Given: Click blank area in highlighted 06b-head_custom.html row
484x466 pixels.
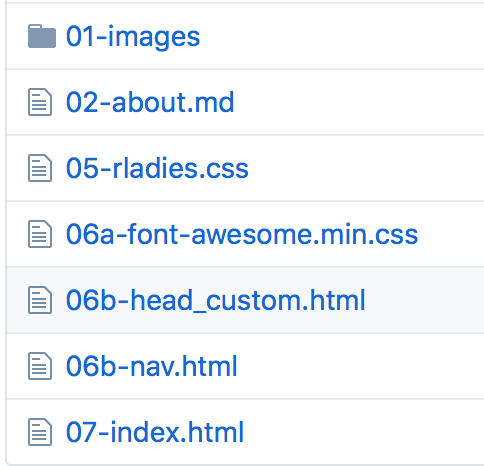Looking at the screenshot, I should 425,300.
